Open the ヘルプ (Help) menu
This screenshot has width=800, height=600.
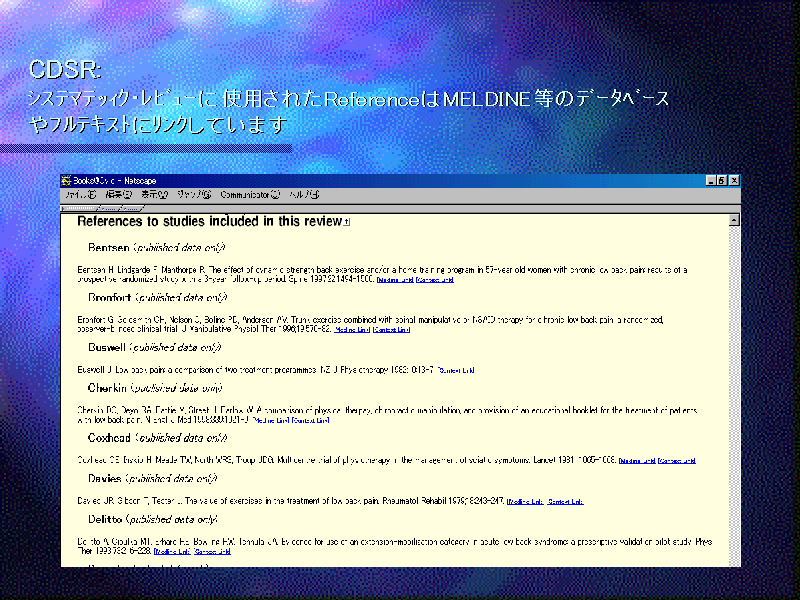click(x=304, y=195)
